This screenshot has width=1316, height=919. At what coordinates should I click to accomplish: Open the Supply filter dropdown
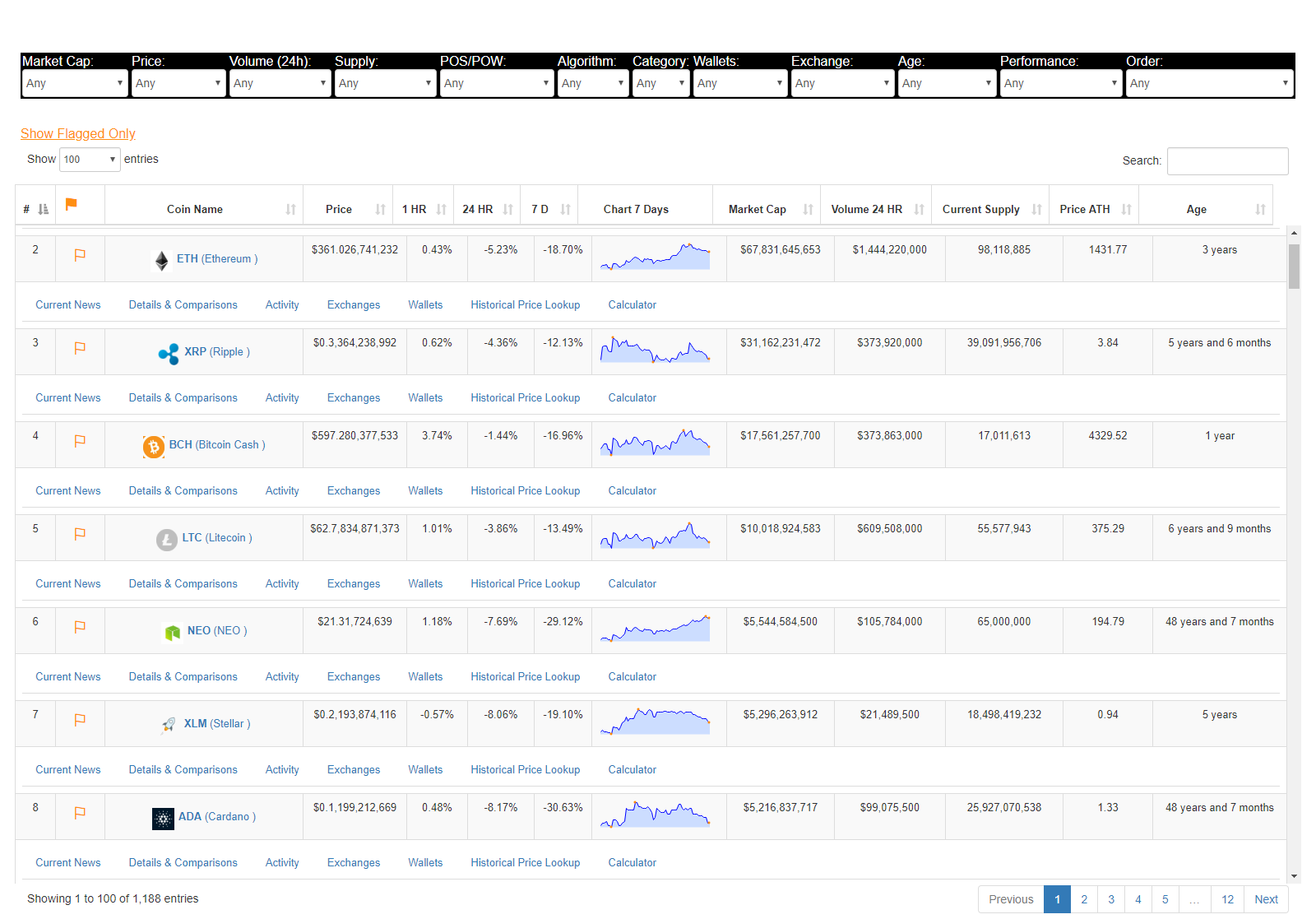click(385, 83)
